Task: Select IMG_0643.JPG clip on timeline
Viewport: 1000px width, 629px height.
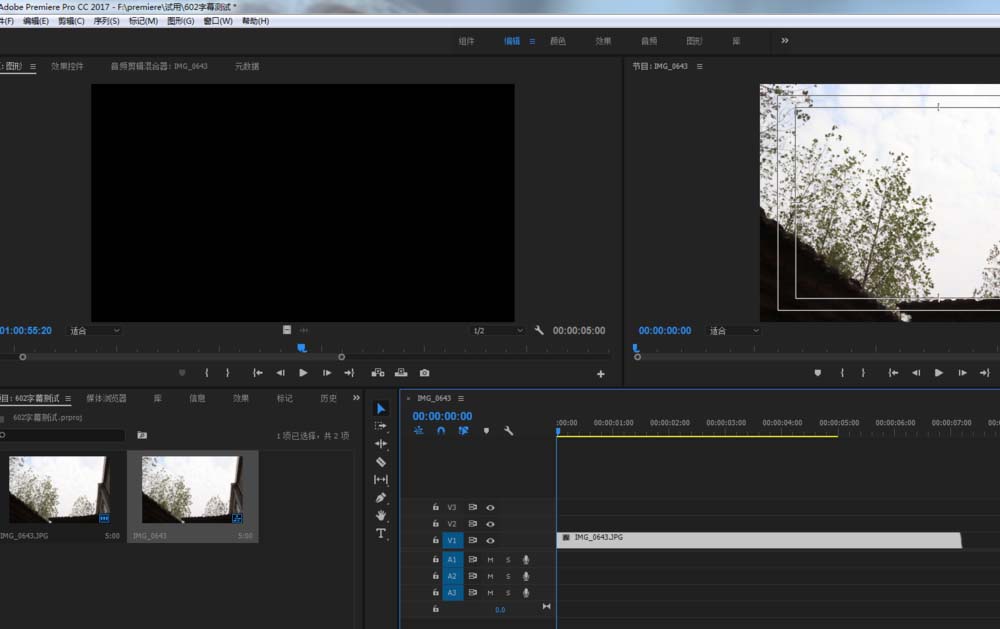Action: pos(758,540)
